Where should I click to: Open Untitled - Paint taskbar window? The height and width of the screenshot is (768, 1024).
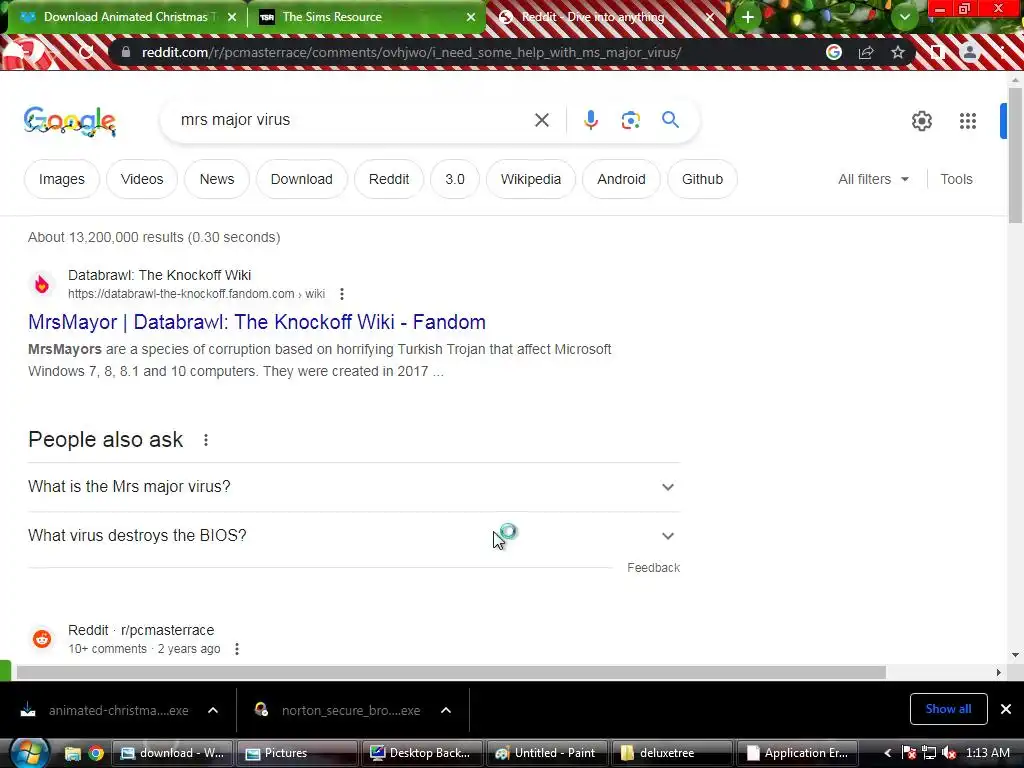click(x=546, y=753)
